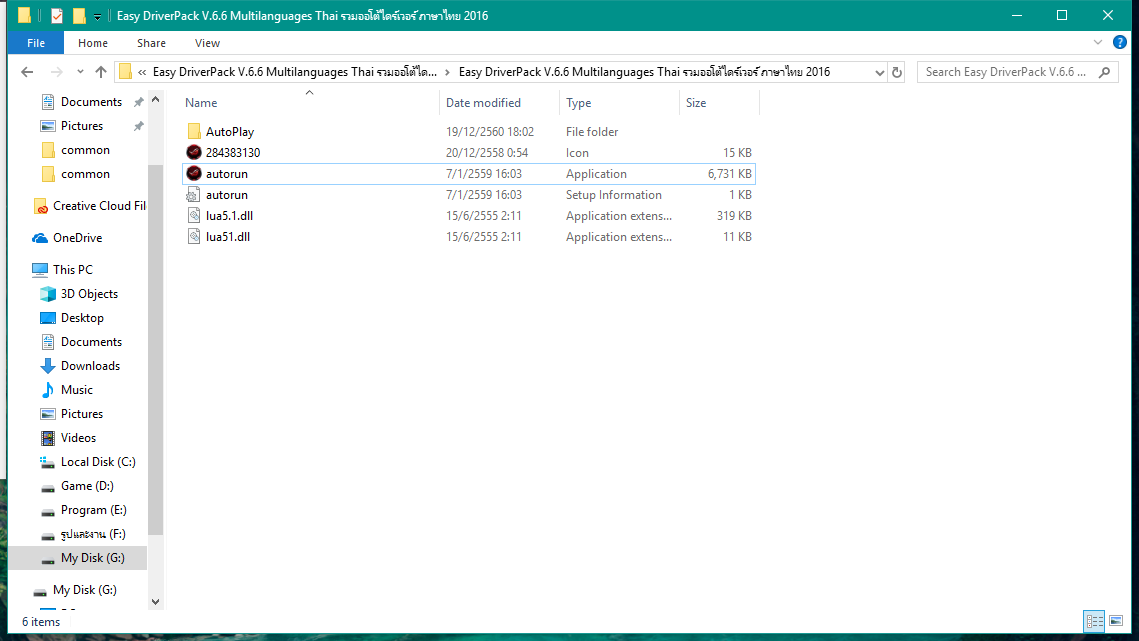
Task: Click the breadcrumb chevrons for hidden path levels
Action: [x=142, y=72]
